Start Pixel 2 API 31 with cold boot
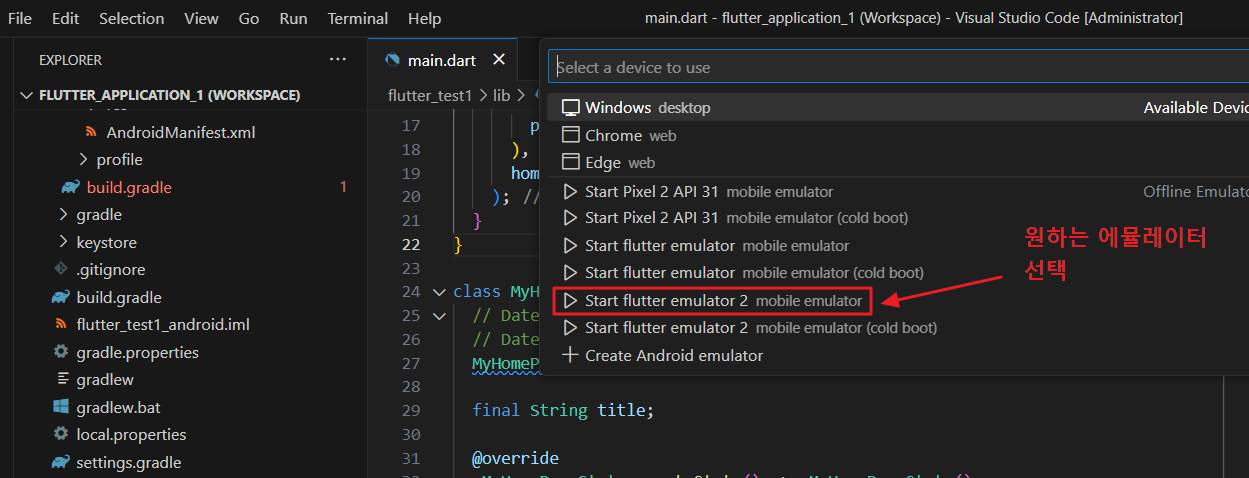The height and width of the screenshot is (478, 1249). click(898, 217)
